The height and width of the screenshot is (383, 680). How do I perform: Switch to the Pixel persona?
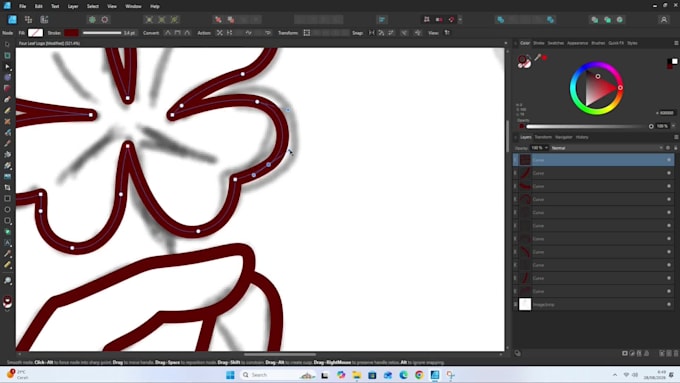click(x=28, y=20)
